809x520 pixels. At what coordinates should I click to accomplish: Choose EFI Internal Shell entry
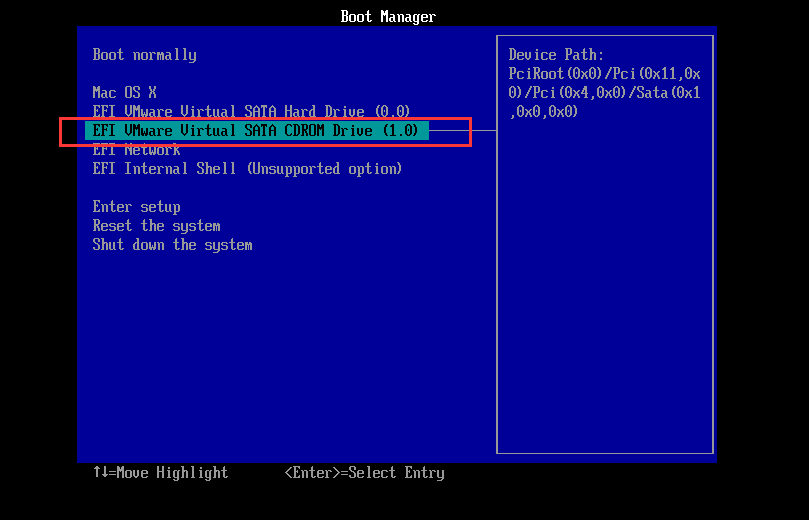[x=164, y=169]
